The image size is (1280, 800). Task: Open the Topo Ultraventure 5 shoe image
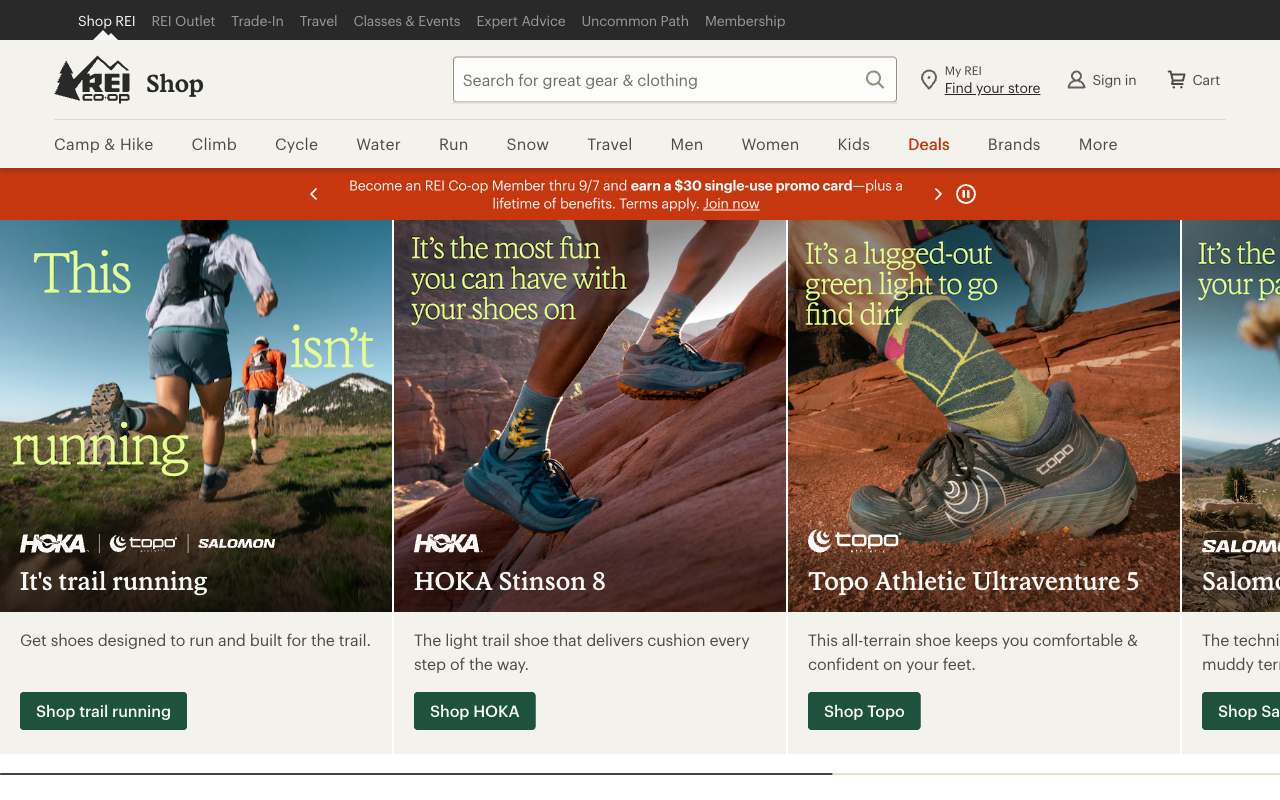coord(984,416)
